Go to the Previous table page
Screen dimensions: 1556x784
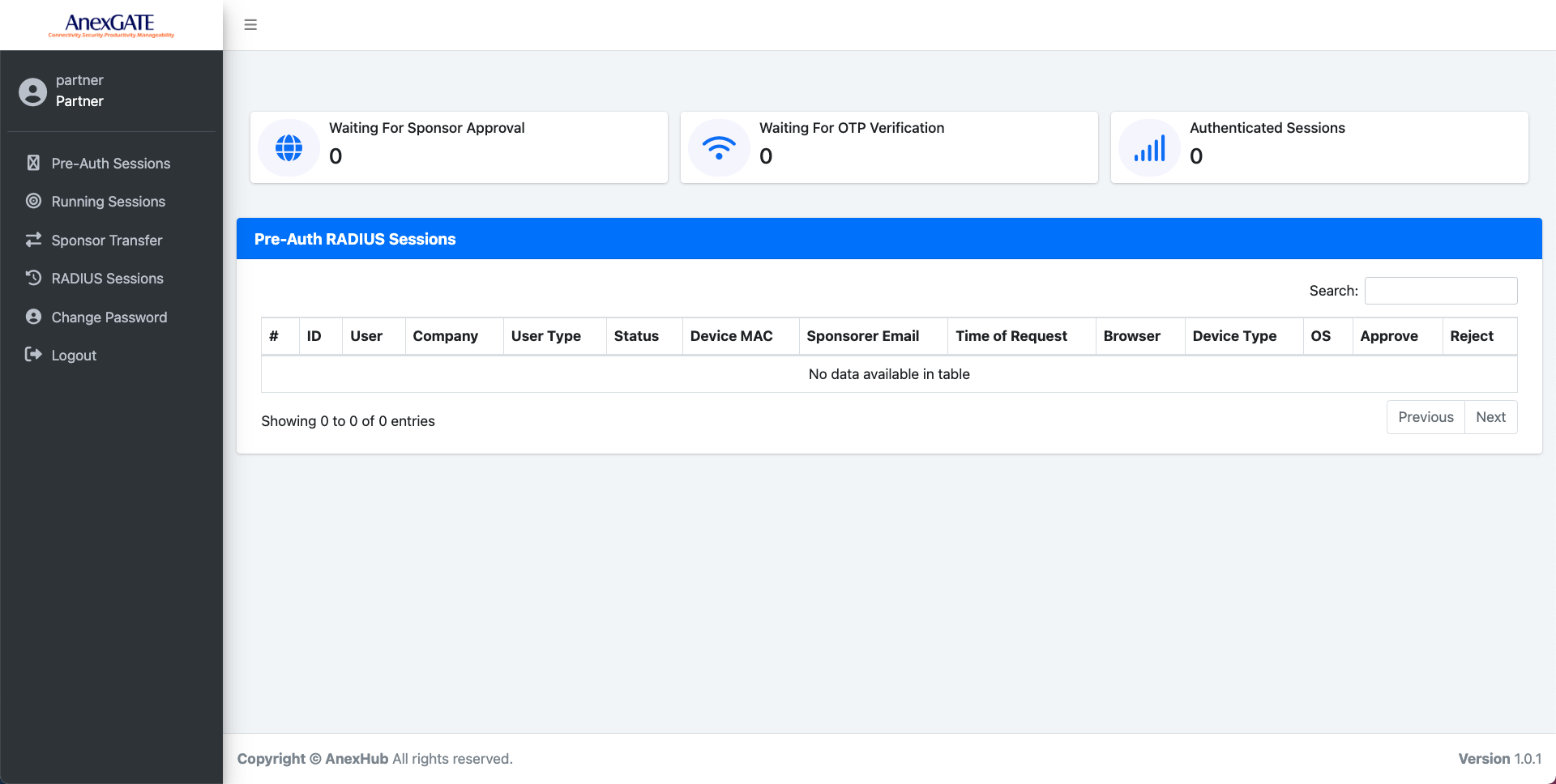(1426, 417)
